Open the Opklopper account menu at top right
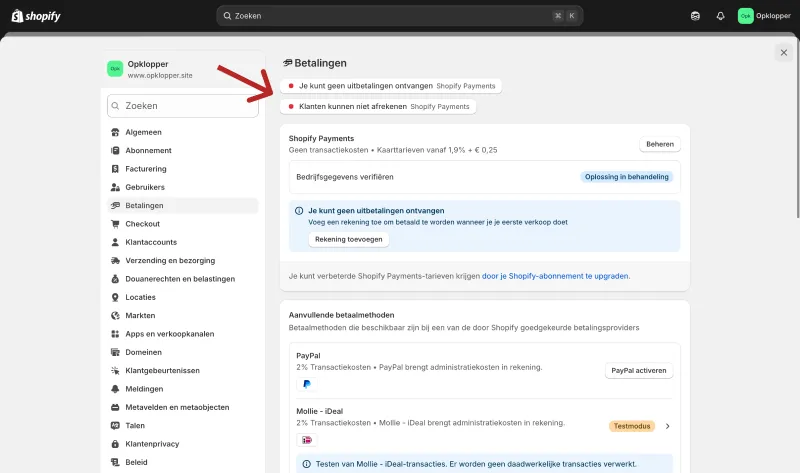 coord(764,16)
